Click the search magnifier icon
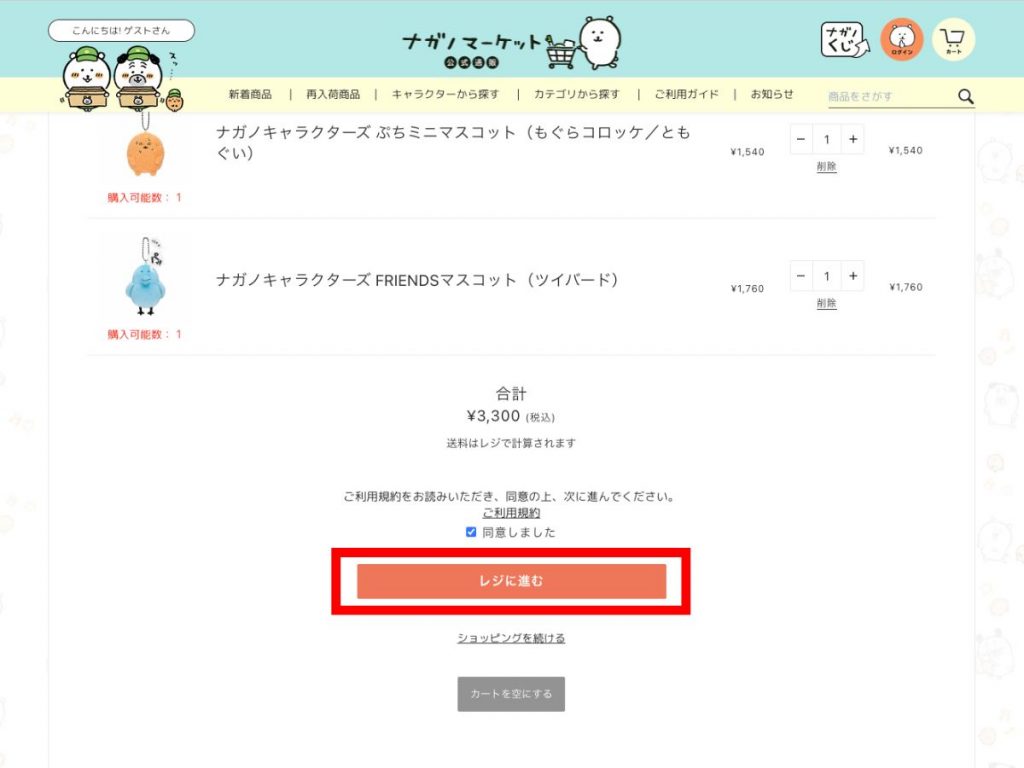Screen dimensions: 1024x768 click(965, 96)
